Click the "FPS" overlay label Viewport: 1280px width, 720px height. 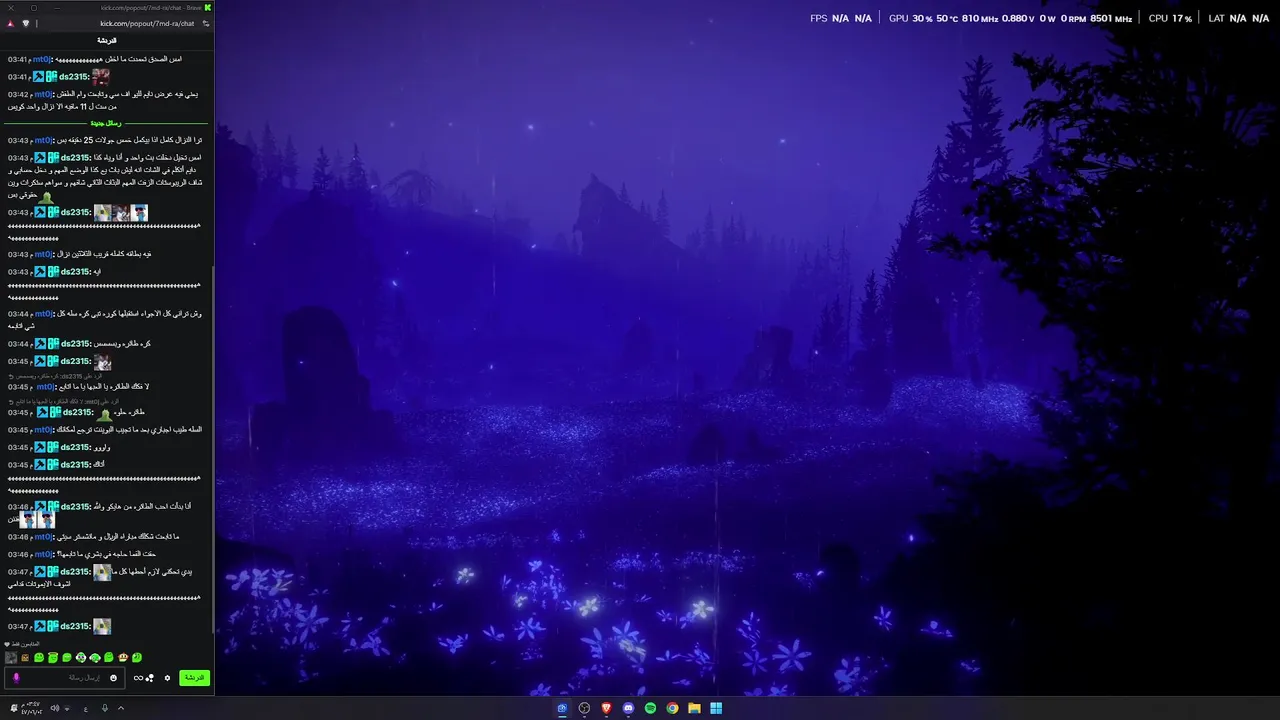tap(819, 18)
